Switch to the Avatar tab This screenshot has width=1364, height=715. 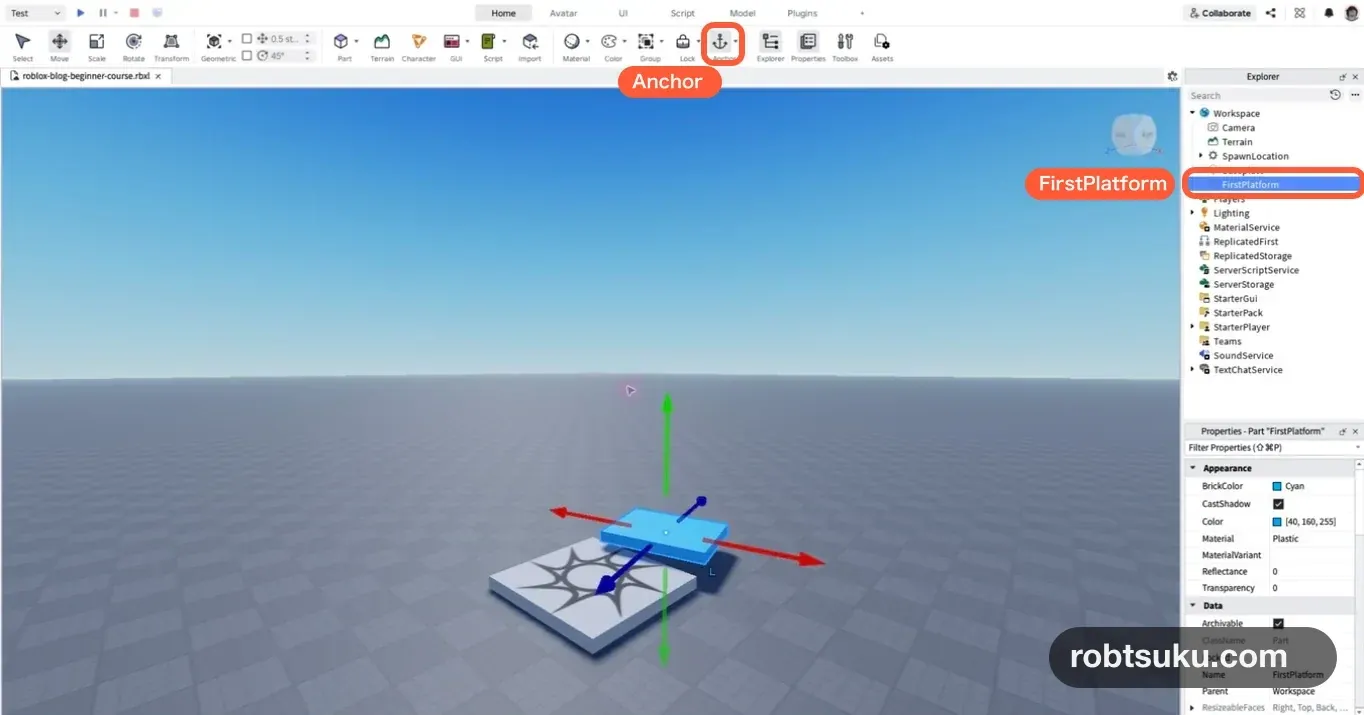(563, 13)
